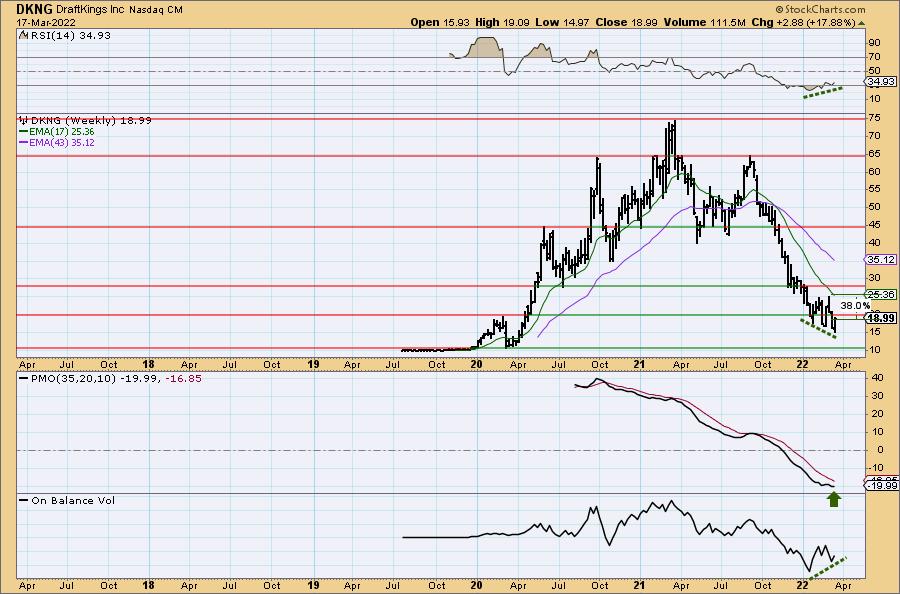The width and height of the screenshot is (900, 594).
Task: Click the -10 label on the PMO axis
Action: 876,468
